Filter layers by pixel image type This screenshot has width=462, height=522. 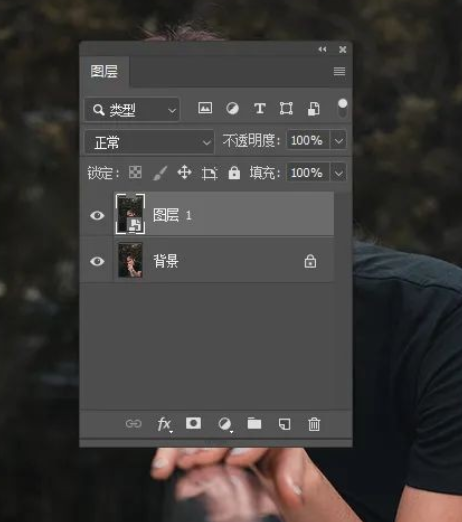click(x=205, y=108)
